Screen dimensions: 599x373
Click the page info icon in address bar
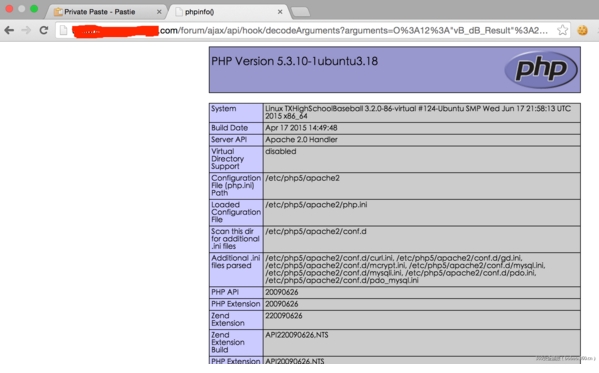point(64,30)
